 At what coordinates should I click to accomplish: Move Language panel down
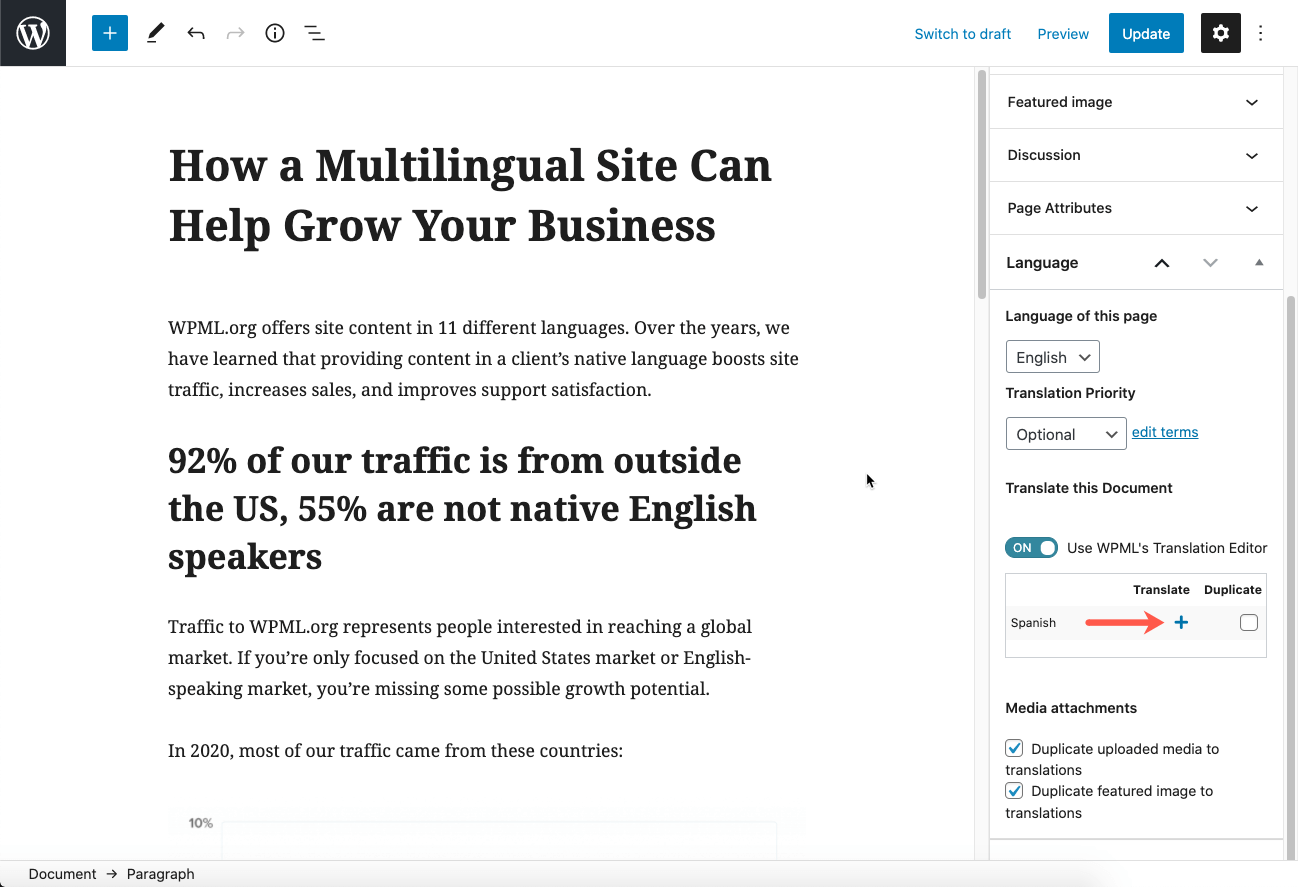tap(1211, 263)
